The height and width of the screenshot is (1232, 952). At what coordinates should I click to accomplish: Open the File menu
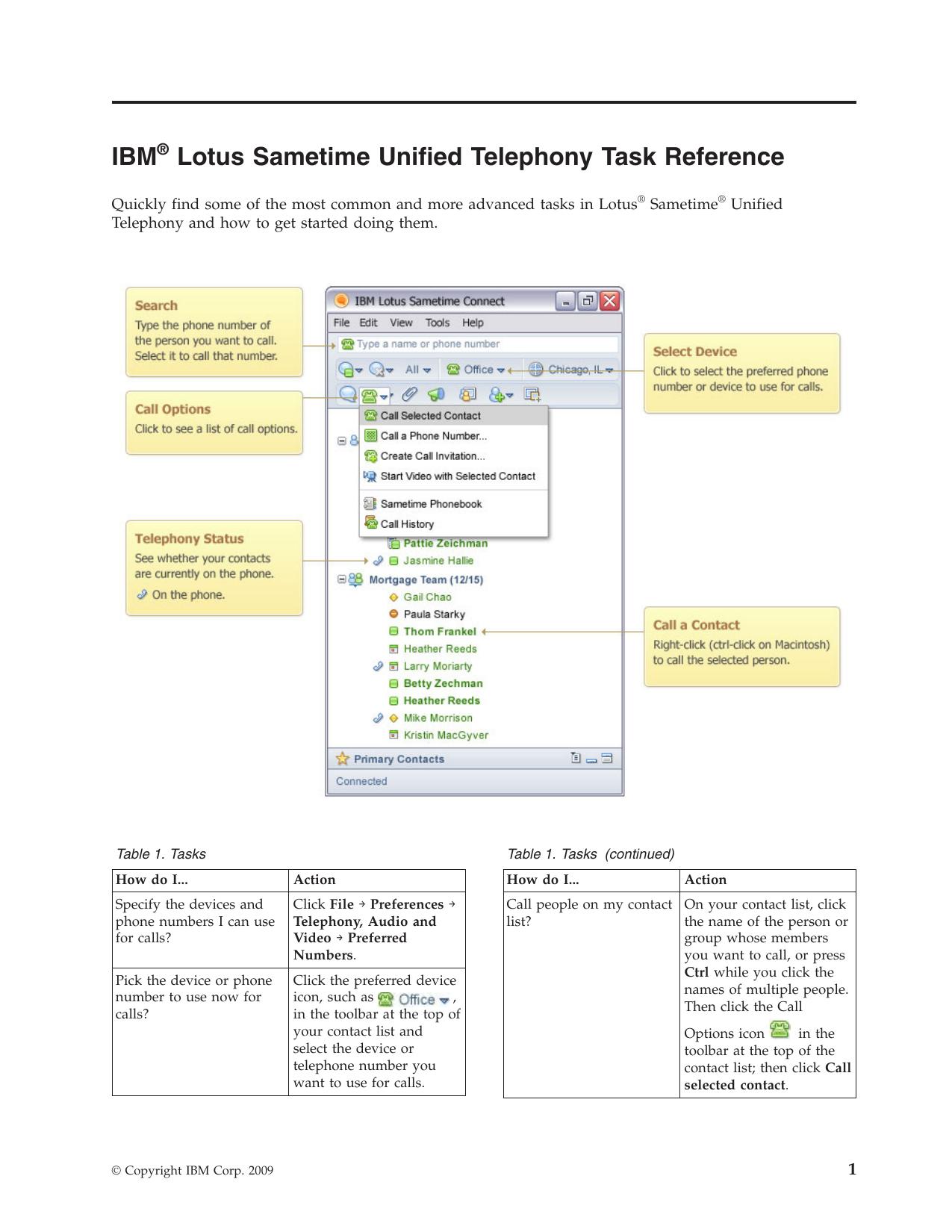(x=341, y=323)
